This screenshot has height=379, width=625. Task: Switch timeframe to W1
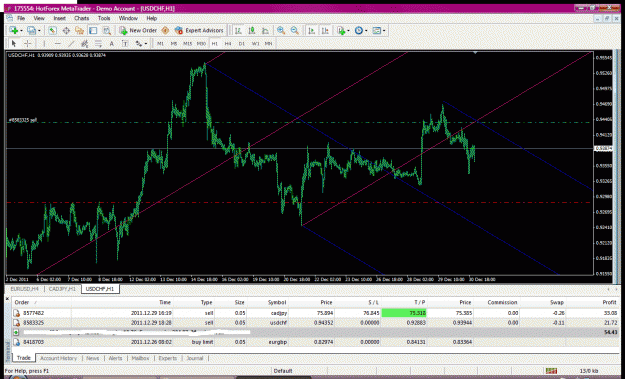(x=255, y=43)
